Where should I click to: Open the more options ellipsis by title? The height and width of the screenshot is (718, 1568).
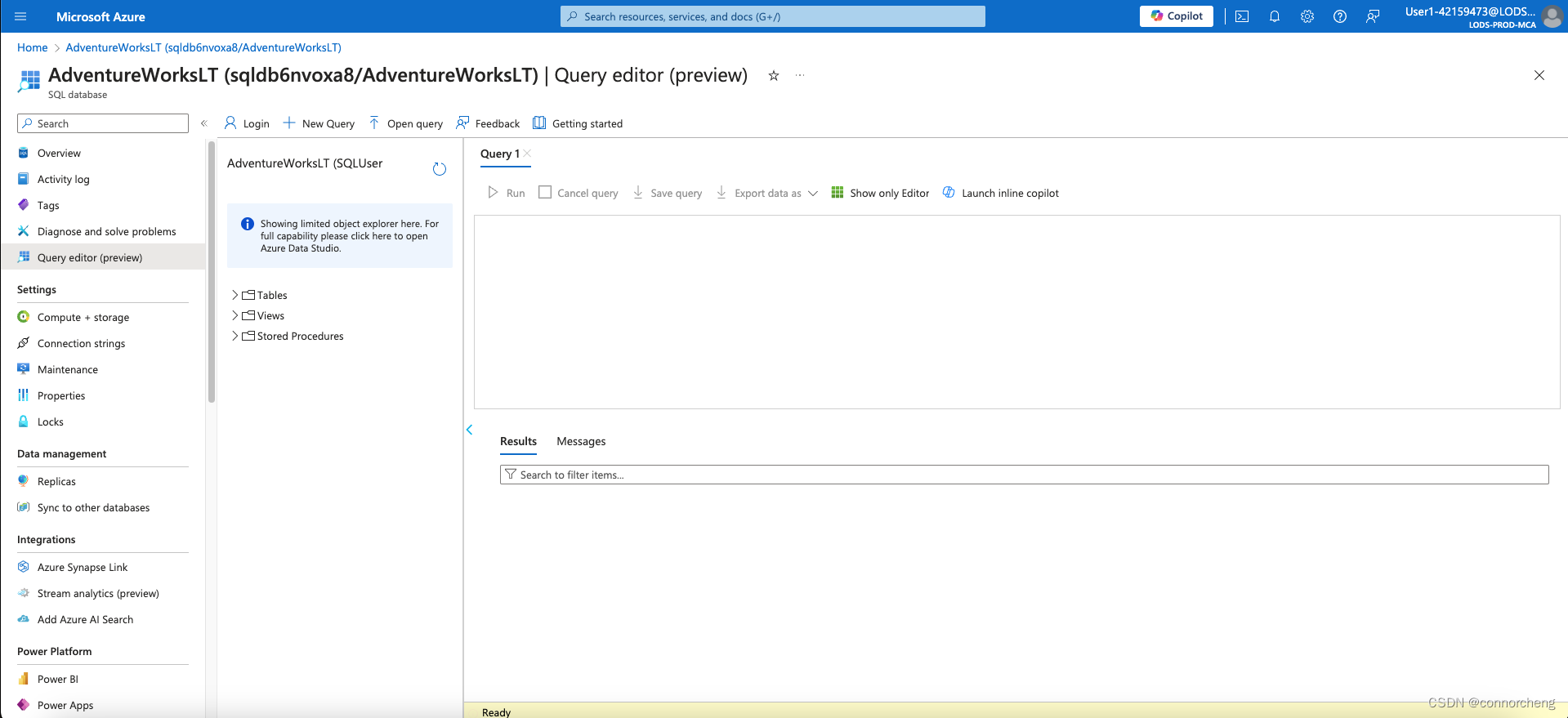pos(800,75)
